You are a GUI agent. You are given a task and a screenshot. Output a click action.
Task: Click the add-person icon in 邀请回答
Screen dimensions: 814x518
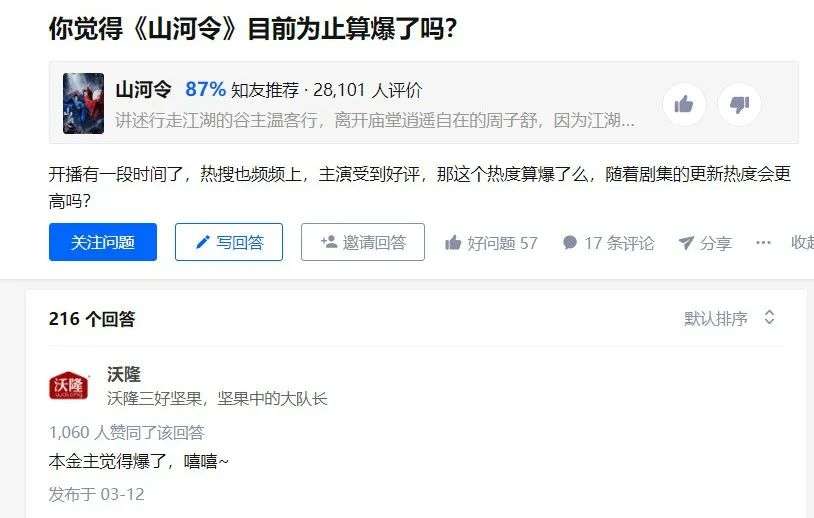(x=329, y=241)
